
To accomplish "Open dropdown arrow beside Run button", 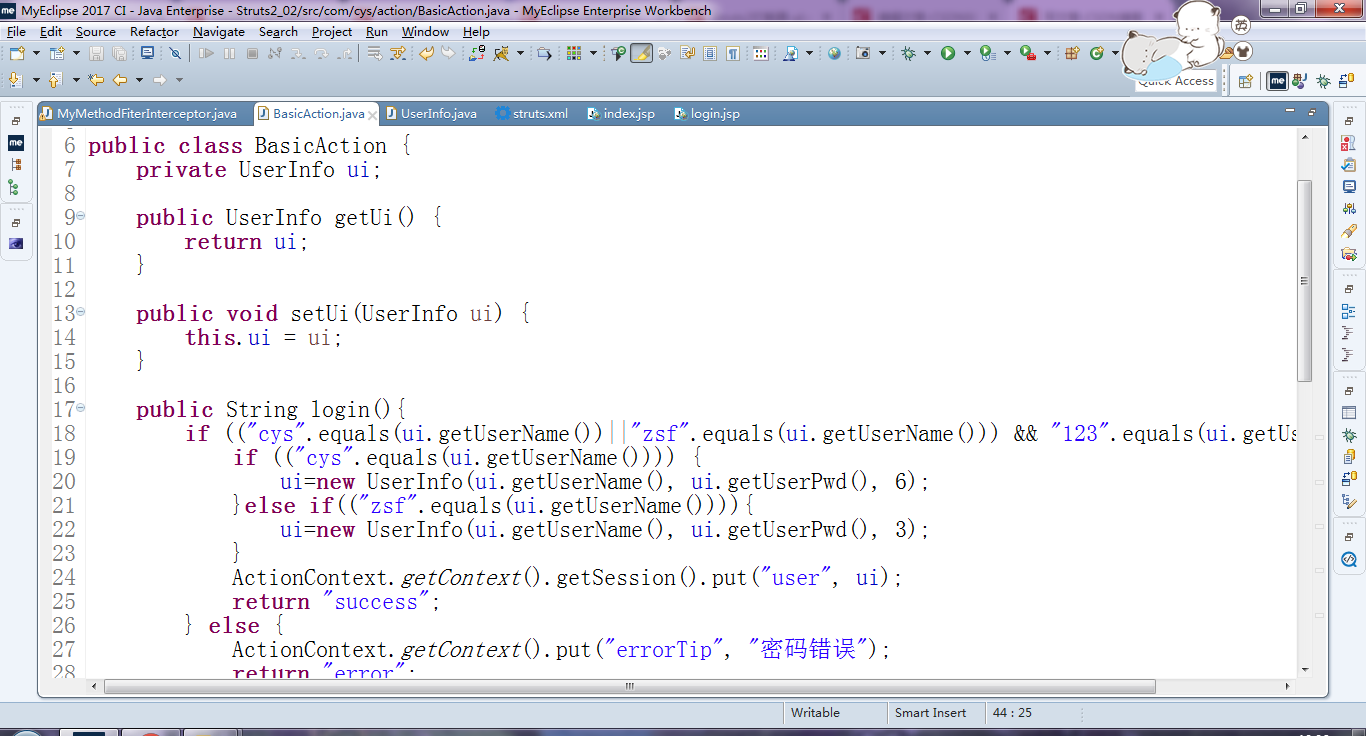I will (967, 53).
